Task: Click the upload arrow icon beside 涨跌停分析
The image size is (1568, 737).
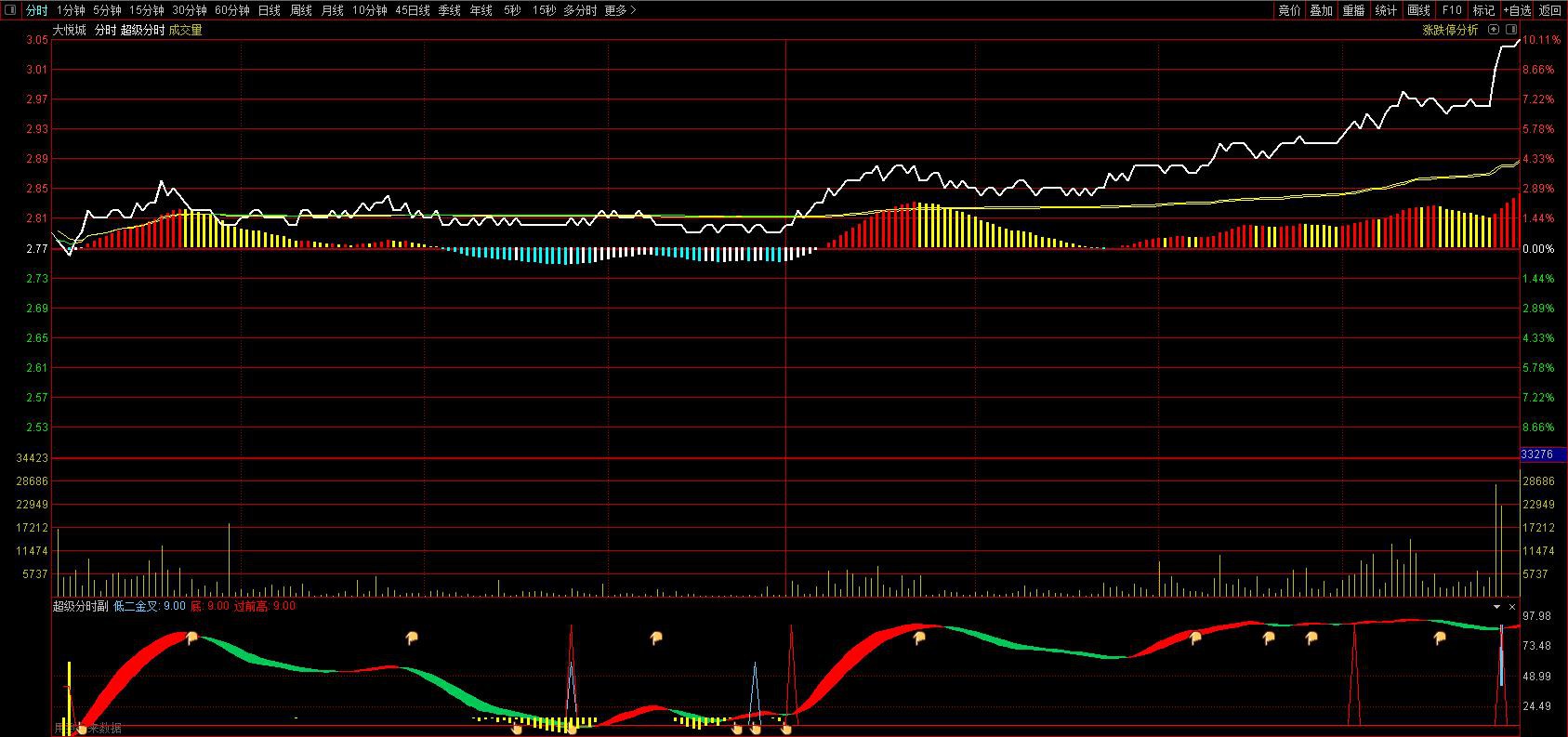Action: pyautogui.click(x=1494, y=30)
